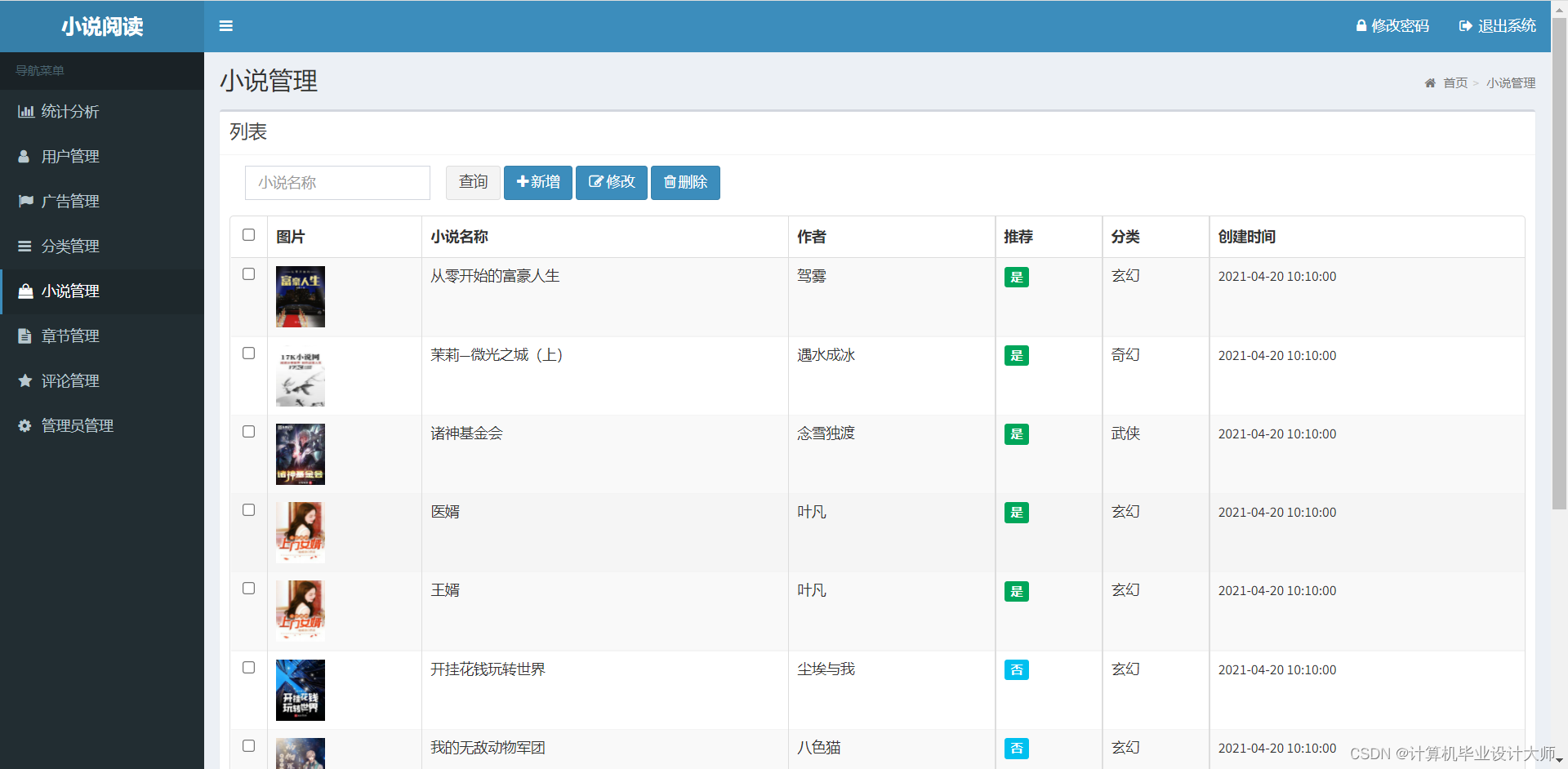Click the 小说阅读 logo title
Image resolution: width=1568 pixels, height=769 pixels.
[x=102, y=27]
